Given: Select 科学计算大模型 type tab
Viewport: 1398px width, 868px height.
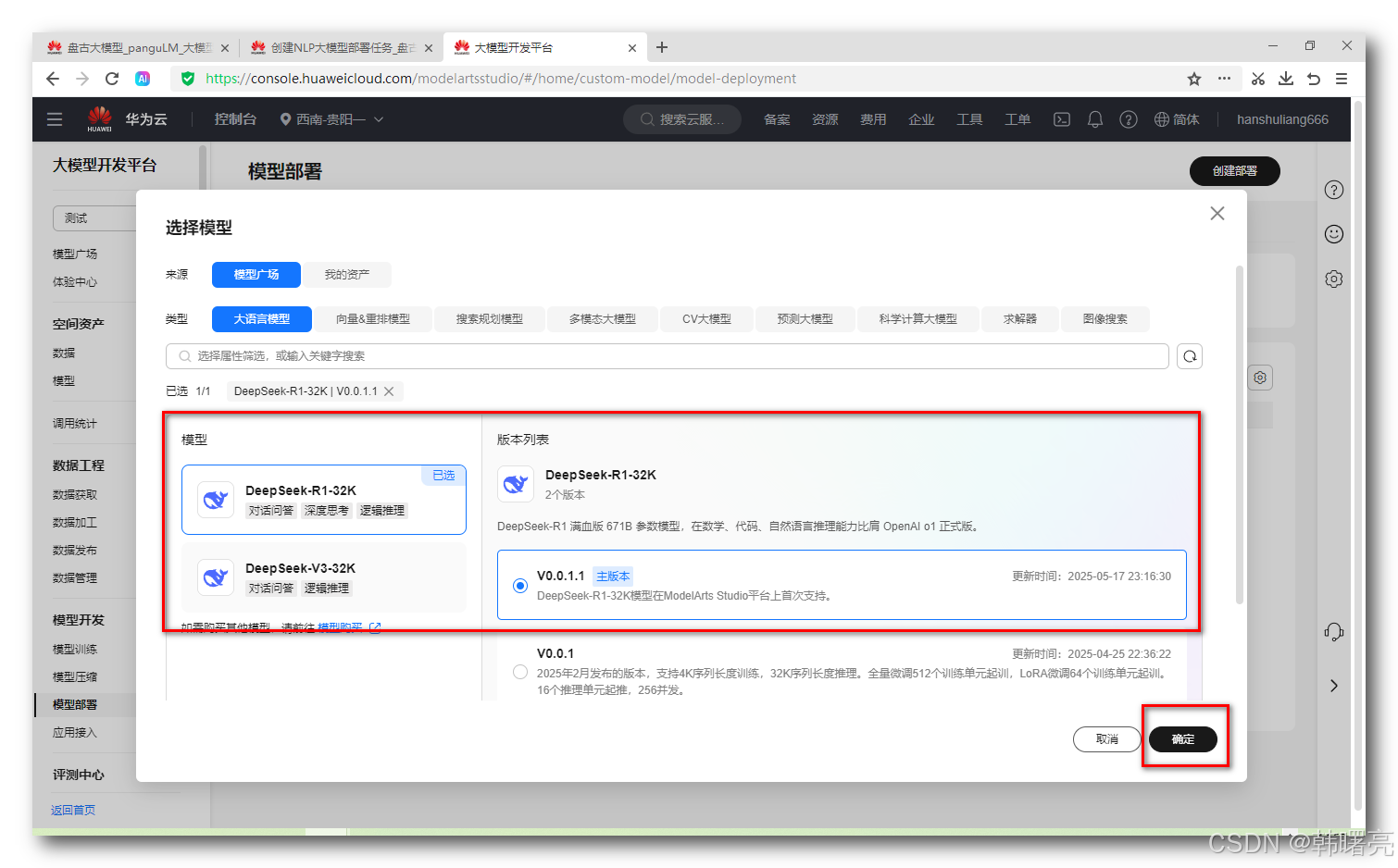Looking at the screenshot, I should pyautogui.click(x=918, y=319).
